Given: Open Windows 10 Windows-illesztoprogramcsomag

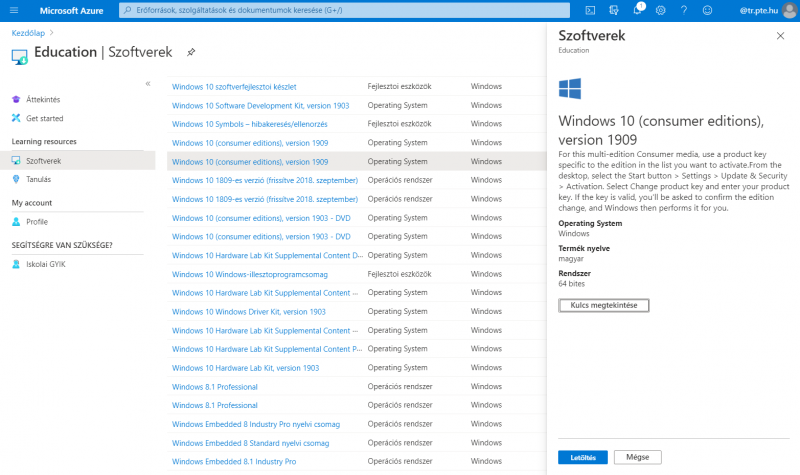Looking at the screenshot, I should (x=249, y=274).
